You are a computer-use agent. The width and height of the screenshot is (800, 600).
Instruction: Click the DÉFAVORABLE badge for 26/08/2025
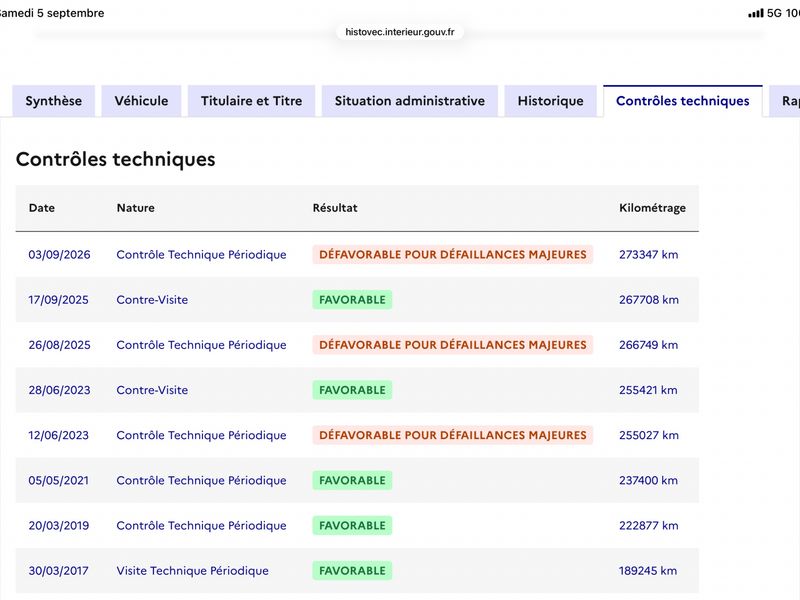point(453,345)
